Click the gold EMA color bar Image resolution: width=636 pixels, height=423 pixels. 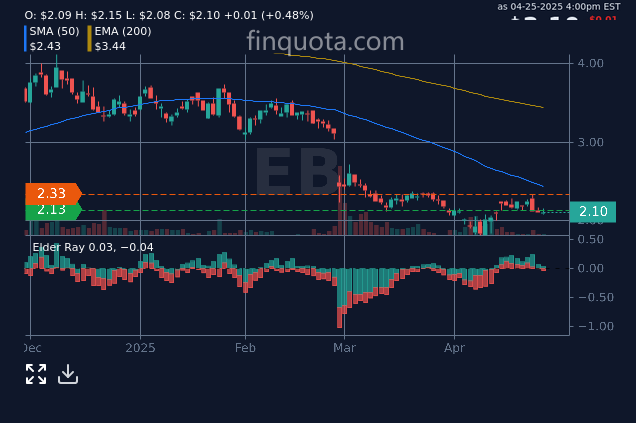pyautogui.click(x=90, y=39)
